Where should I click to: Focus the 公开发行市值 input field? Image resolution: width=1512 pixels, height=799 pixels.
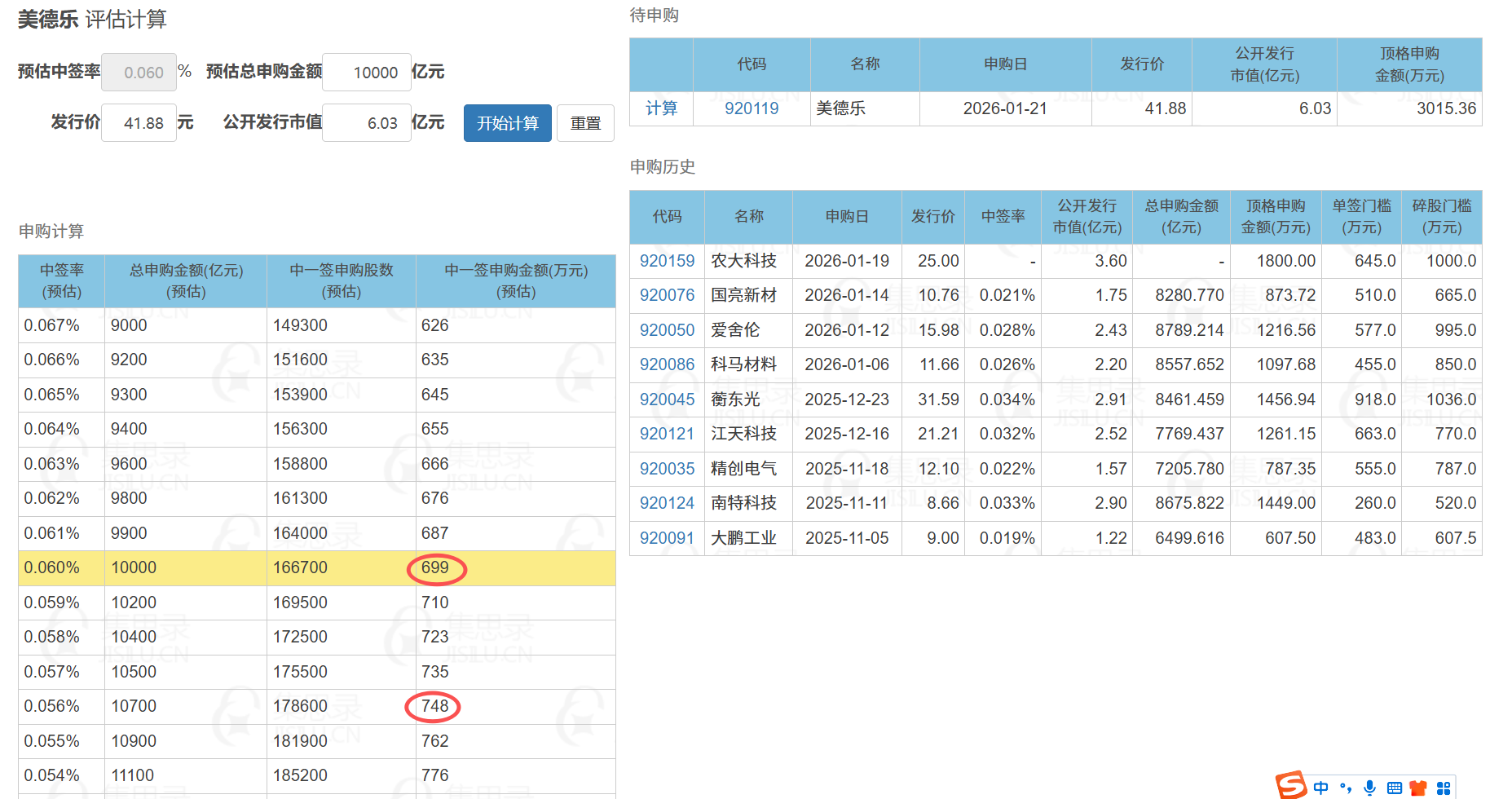367,123
